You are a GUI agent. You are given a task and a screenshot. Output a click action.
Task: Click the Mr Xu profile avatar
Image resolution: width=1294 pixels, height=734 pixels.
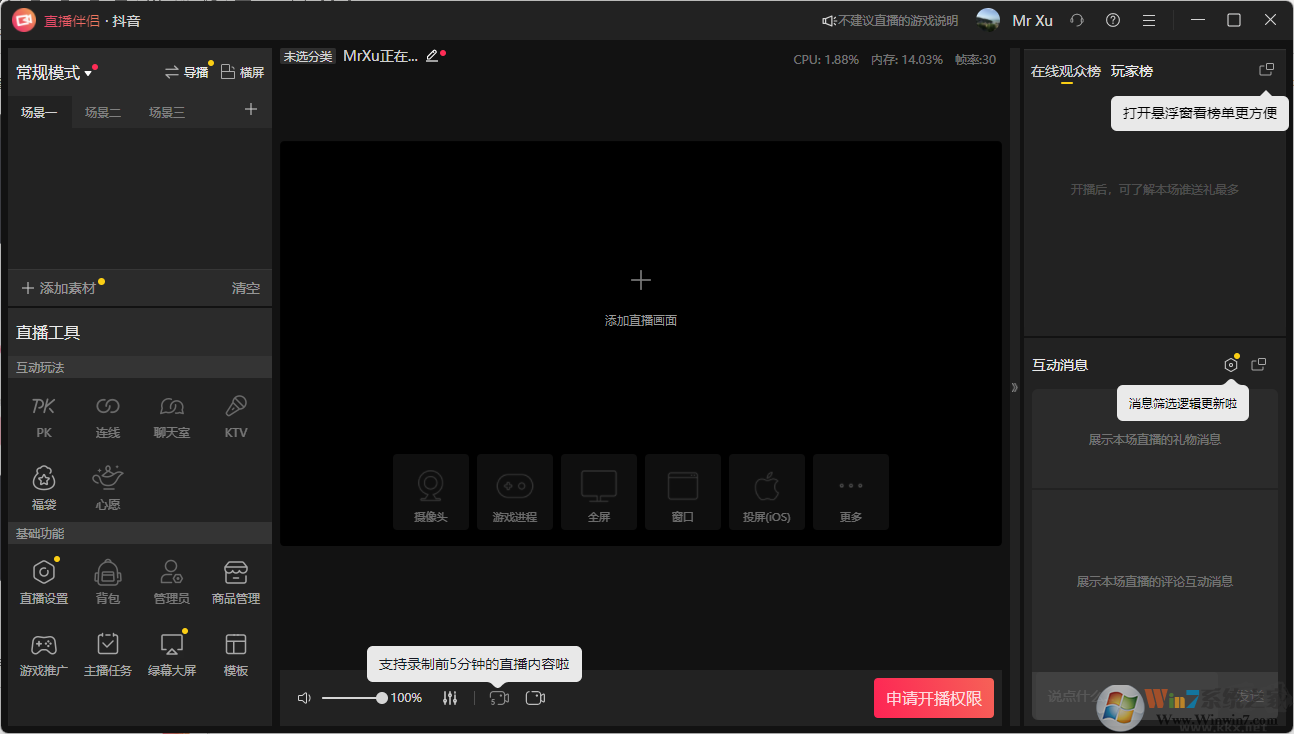[988, 20]
